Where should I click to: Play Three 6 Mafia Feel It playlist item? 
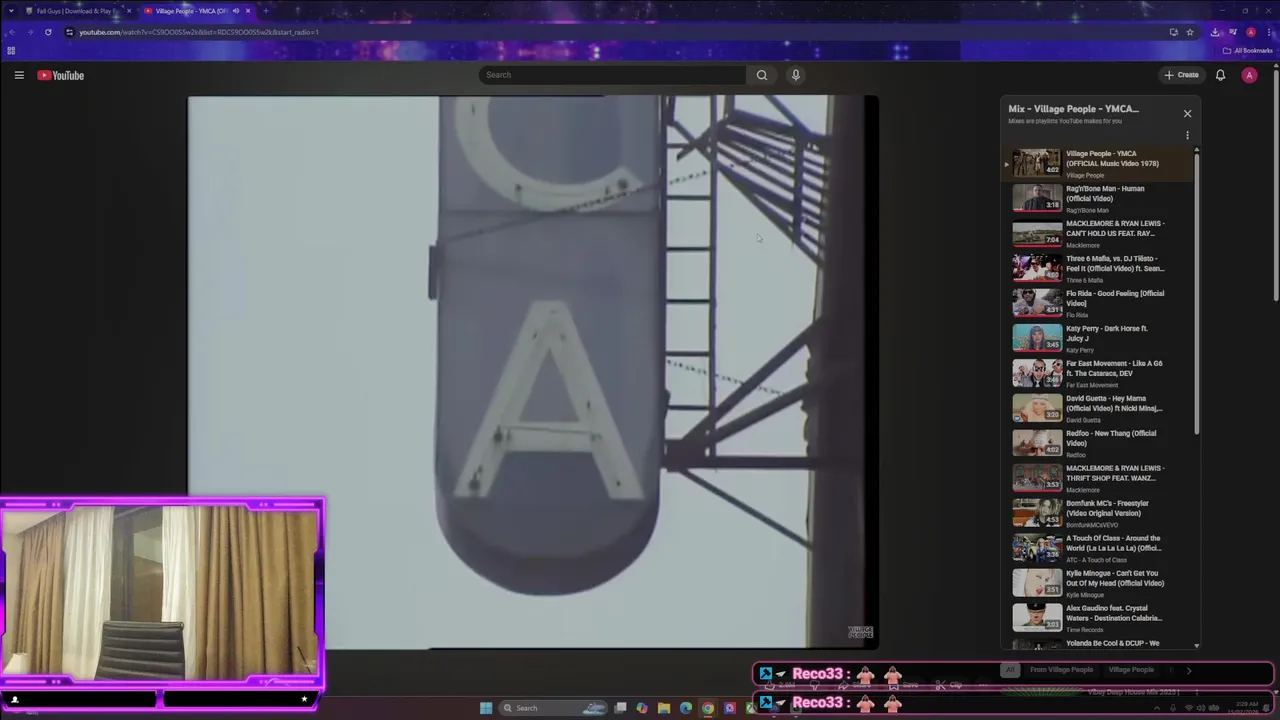[x=1098, y=268]
